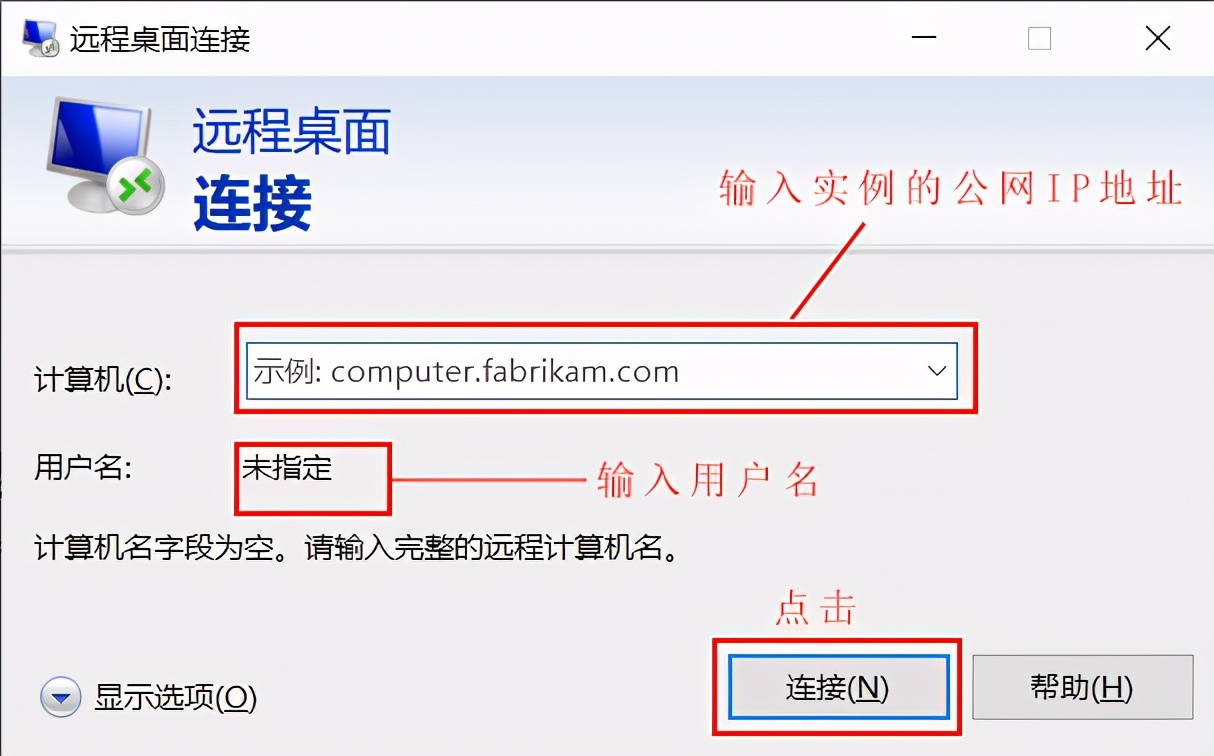
Task: Click the 计算机(C): field label
Action: 104,380
